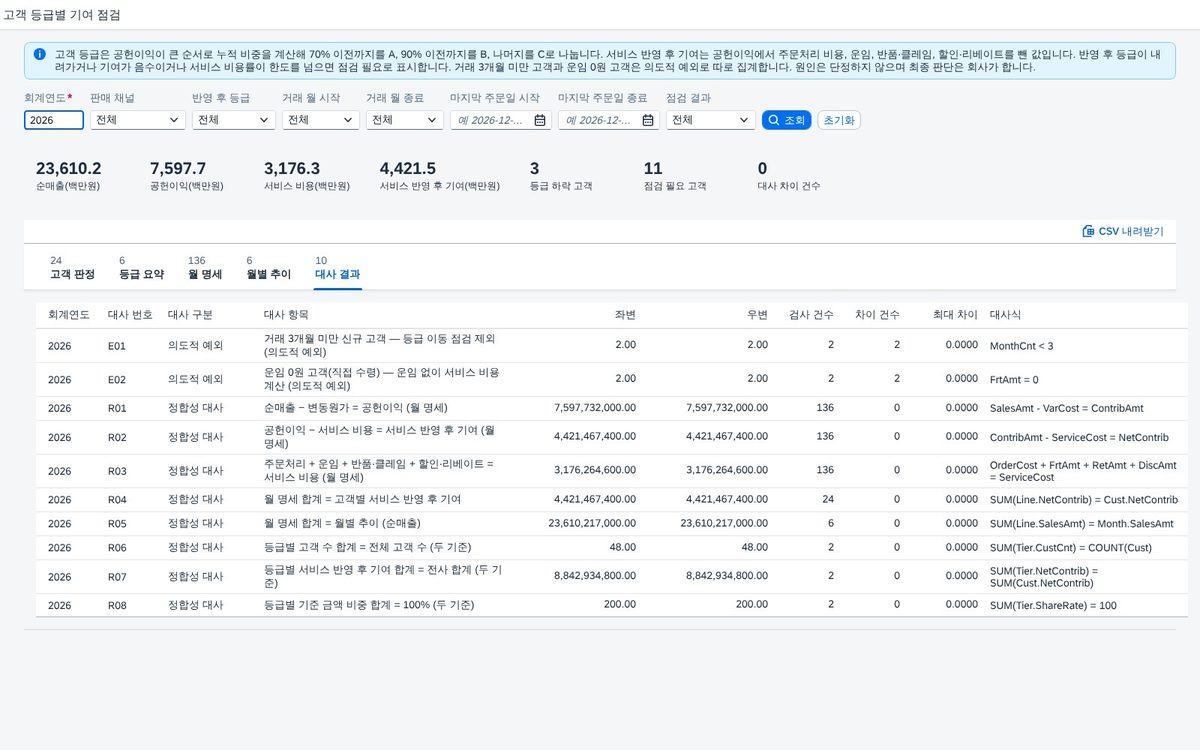The image size is (1200, 750).
Task: Click the formula 'FrtAmt = 0'
Action: [1014, 379]
